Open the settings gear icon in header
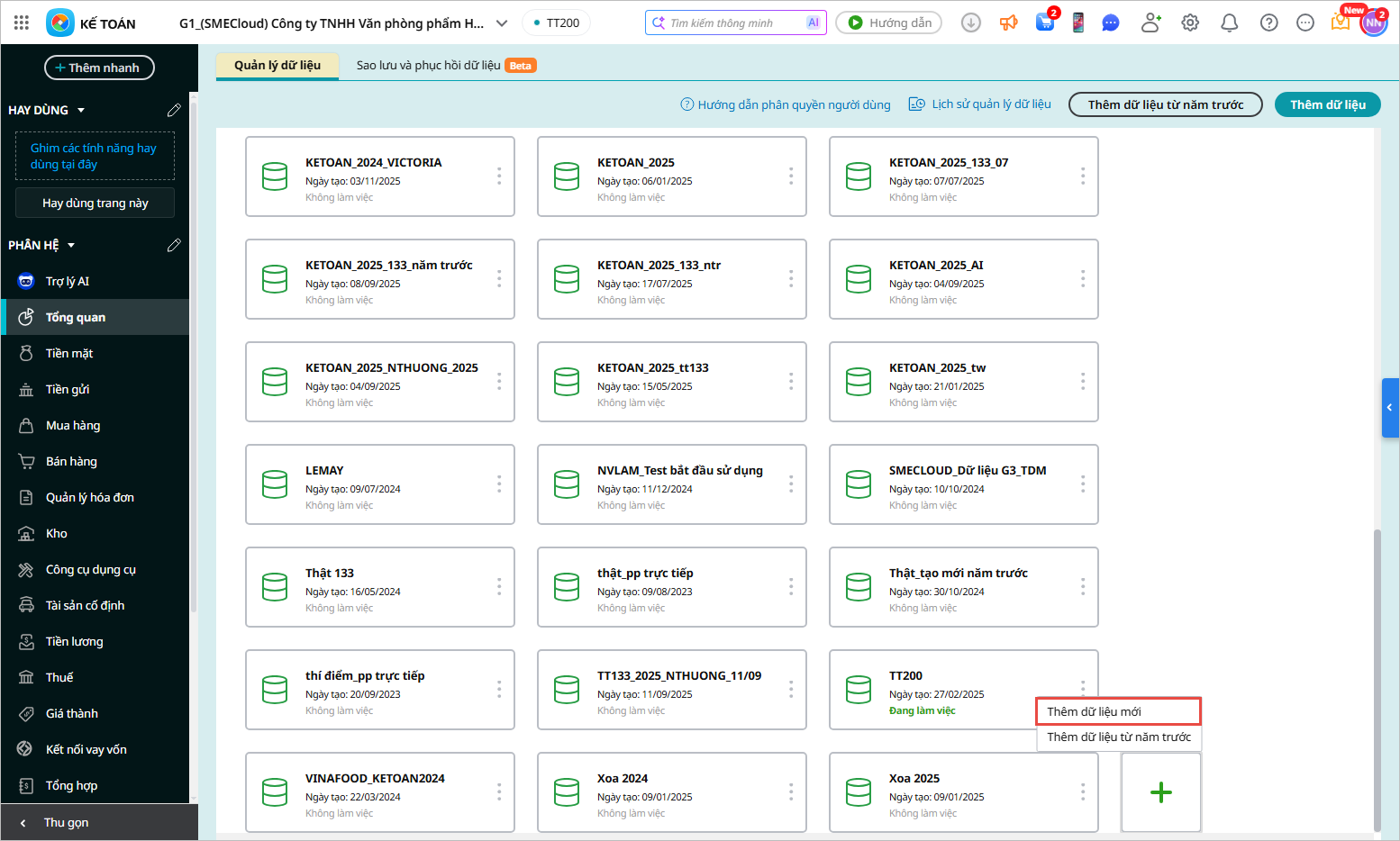Image resolution: width=1400 pixels, height=841 pixels. 1190,23
